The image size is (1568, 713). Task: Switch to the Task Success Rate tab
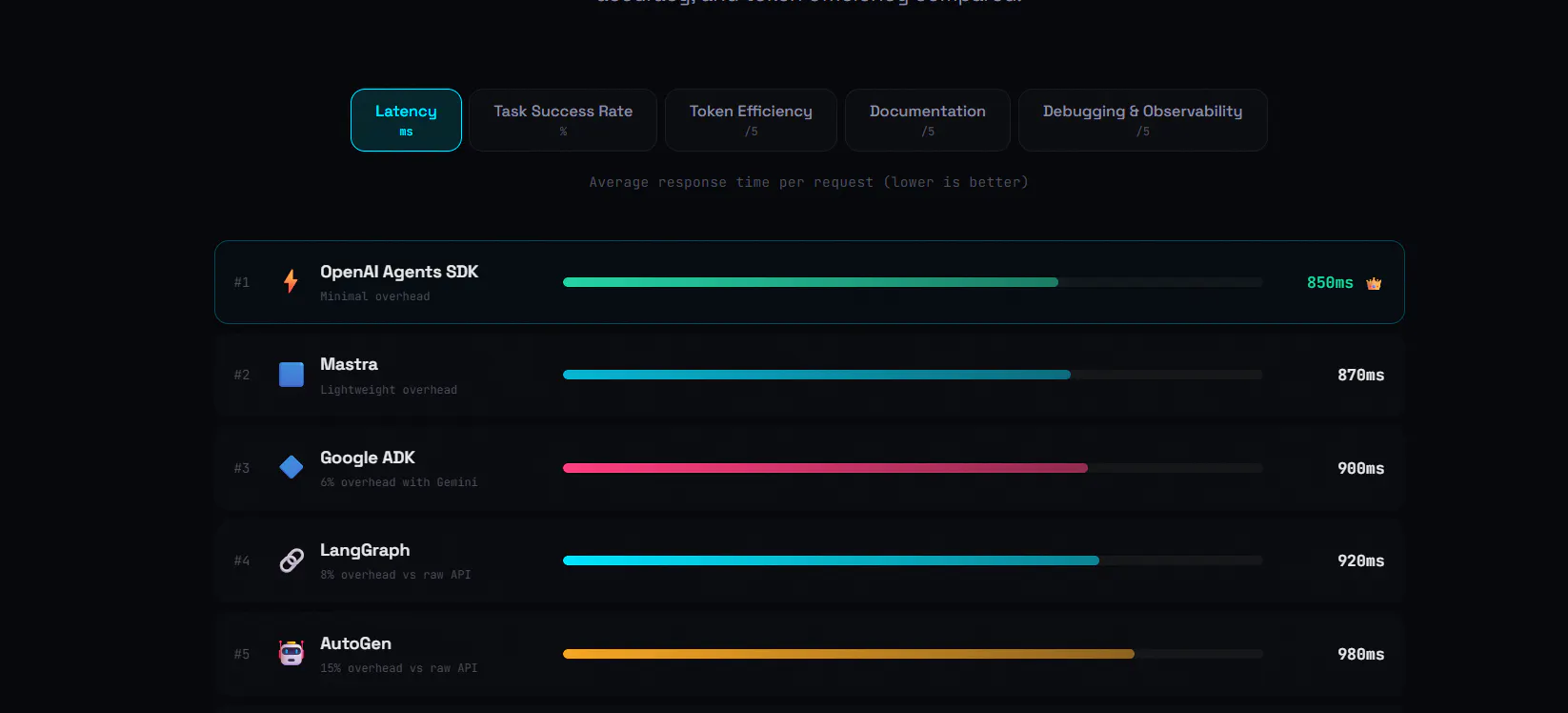(563, 120)
